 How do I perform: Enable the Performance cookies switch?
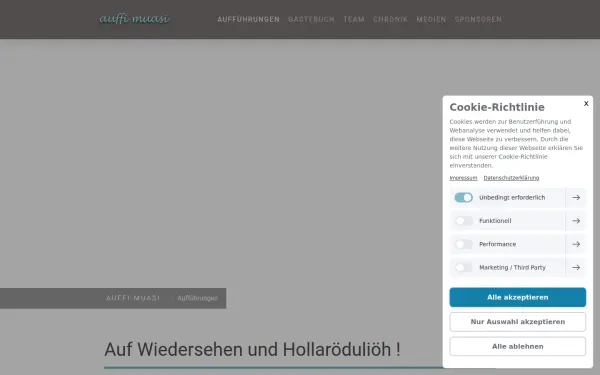[x=463, y=244]
